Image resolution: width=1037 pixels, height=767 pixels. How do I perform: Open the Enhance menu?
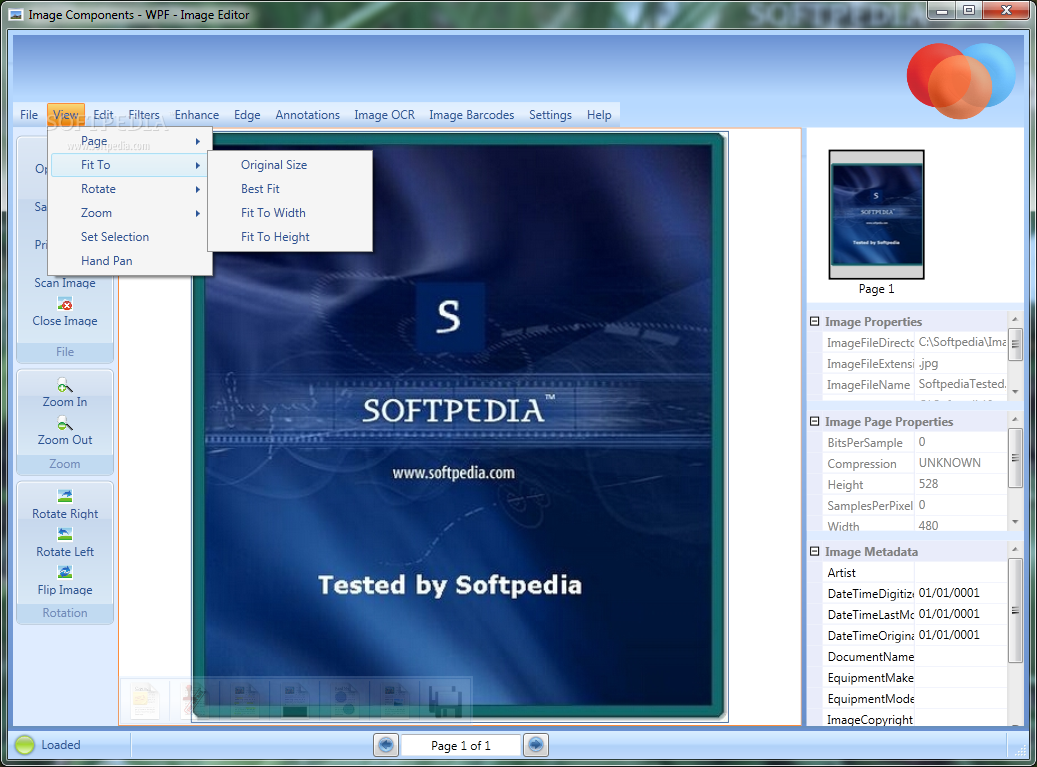196,114
